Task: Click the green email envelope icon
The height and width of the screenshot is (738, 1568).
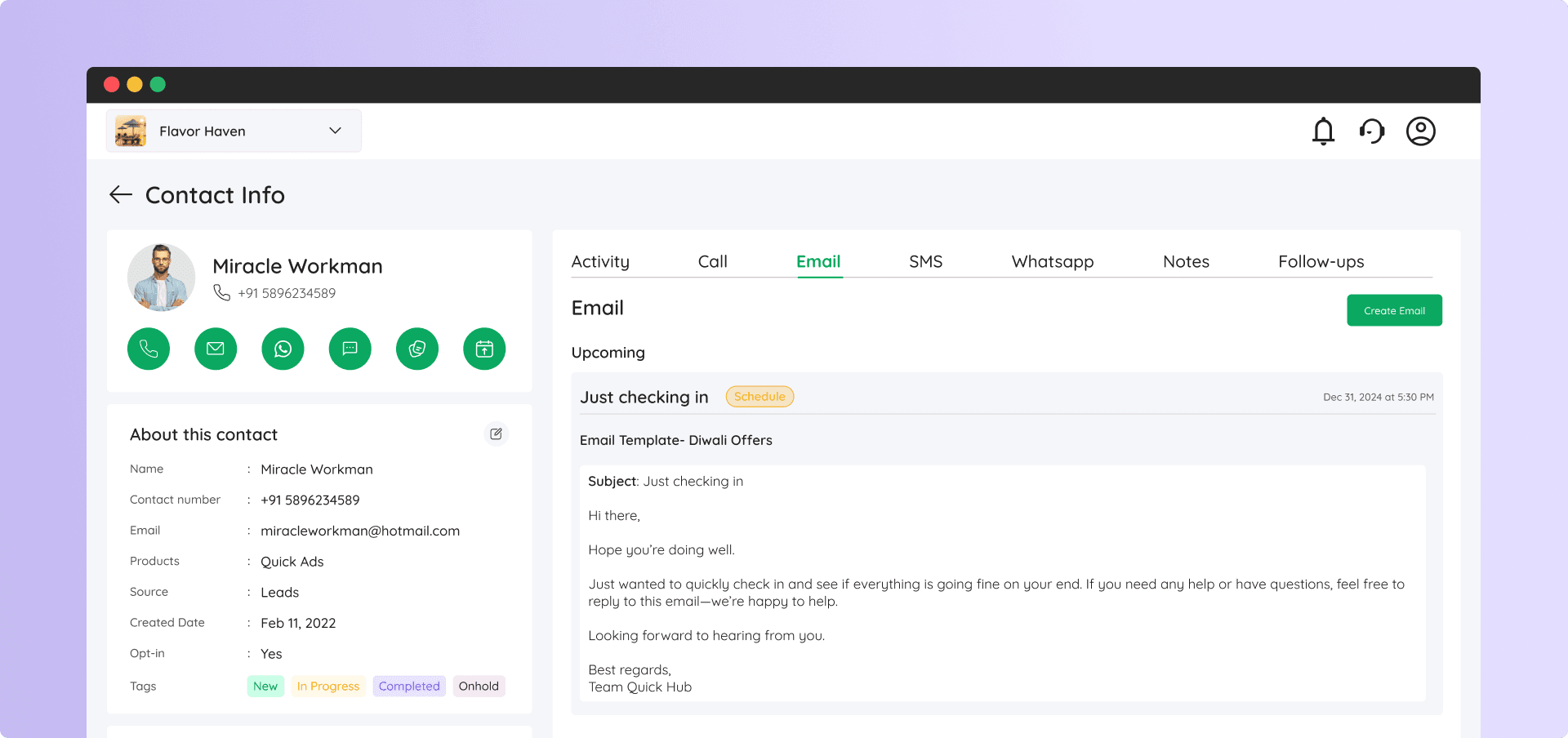Action: 216,349
